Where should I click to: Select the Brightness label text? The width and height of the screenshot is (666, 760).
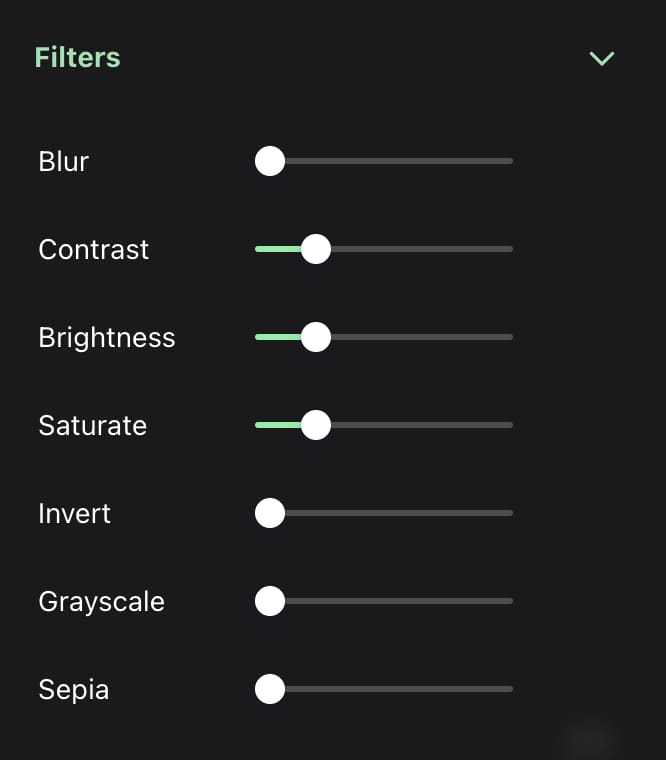[107, 337]
